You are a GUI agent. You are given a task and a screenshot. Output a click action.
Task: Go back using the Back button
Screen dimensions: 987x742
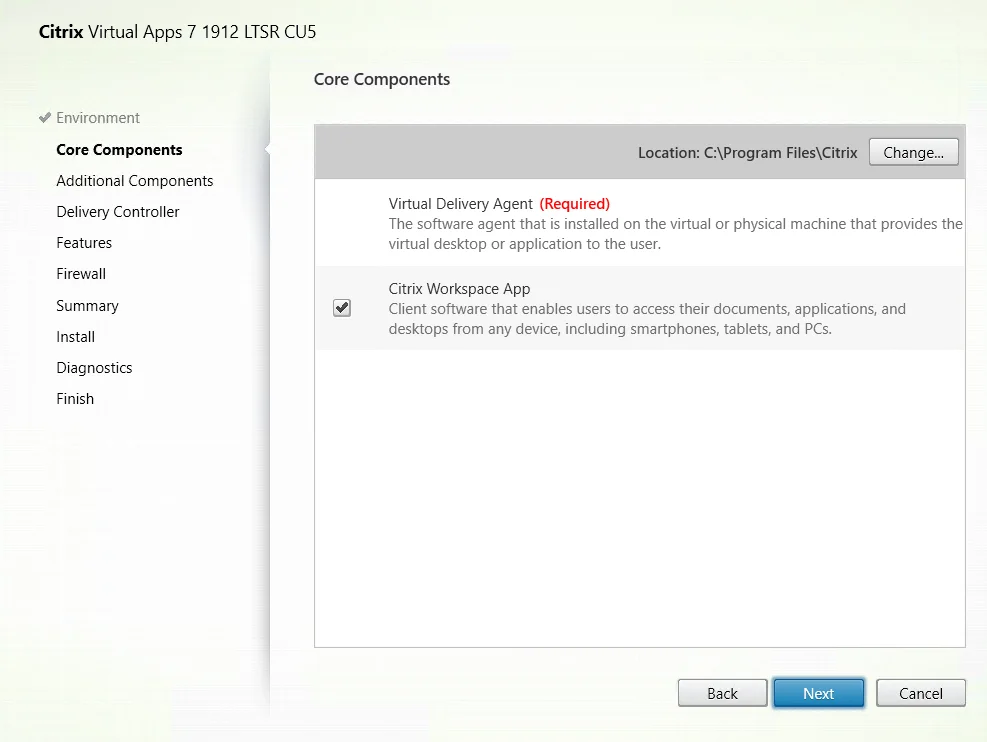[722, 693]
